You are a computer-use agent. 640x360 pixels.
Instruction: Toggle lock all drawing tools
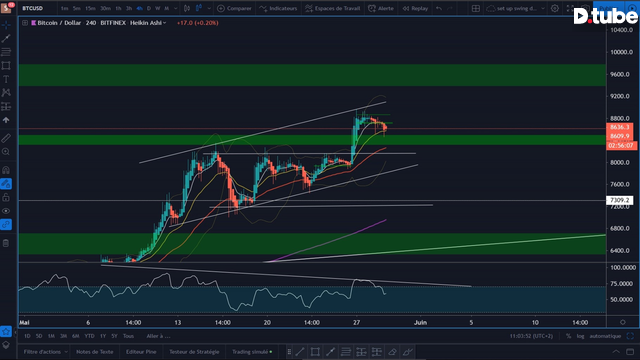click(x=6, y=198)
